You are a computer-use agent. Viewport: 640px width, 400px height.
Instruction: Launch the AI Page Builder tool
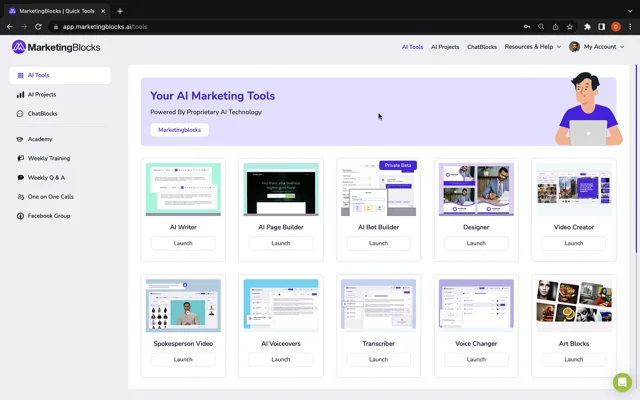(281, 243)
